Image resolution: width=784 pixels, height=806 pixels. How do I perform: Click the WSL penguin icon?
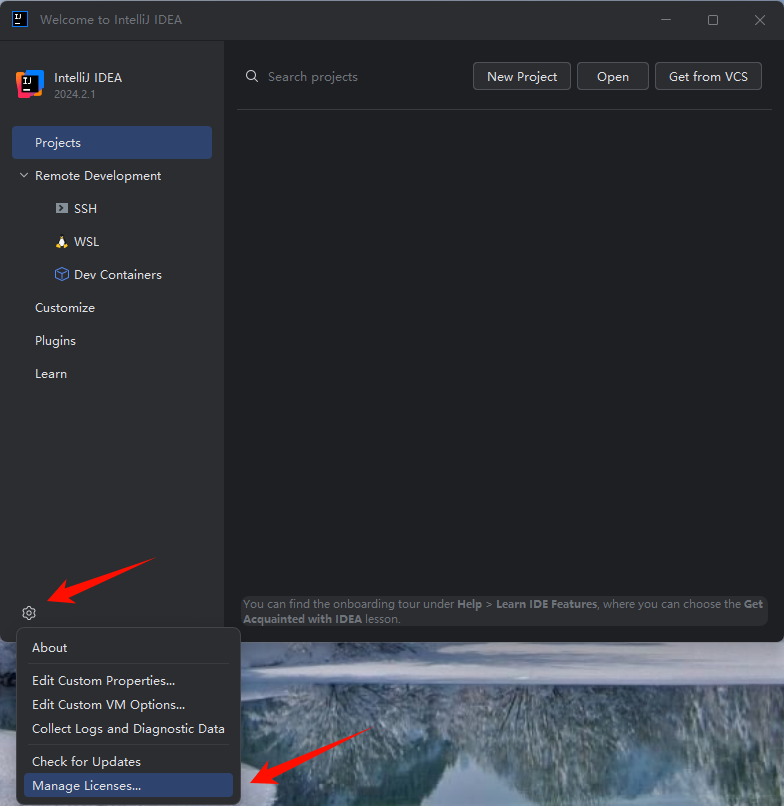pyautogui.click(x=62, y=242)
